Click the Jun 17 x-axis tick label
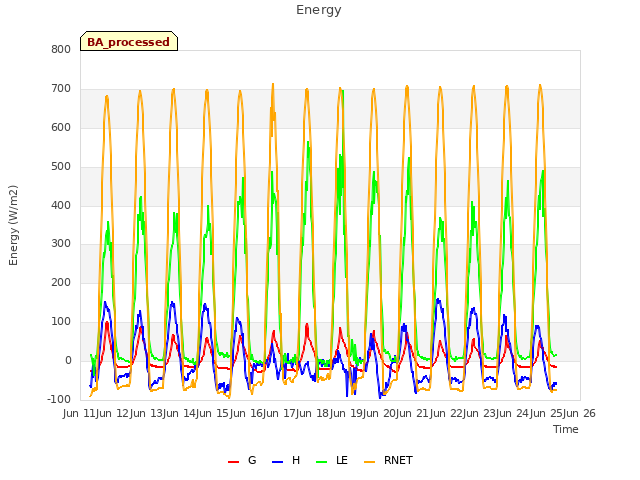The width and height of the screenshot is (640, 480). tap(281, 413)
